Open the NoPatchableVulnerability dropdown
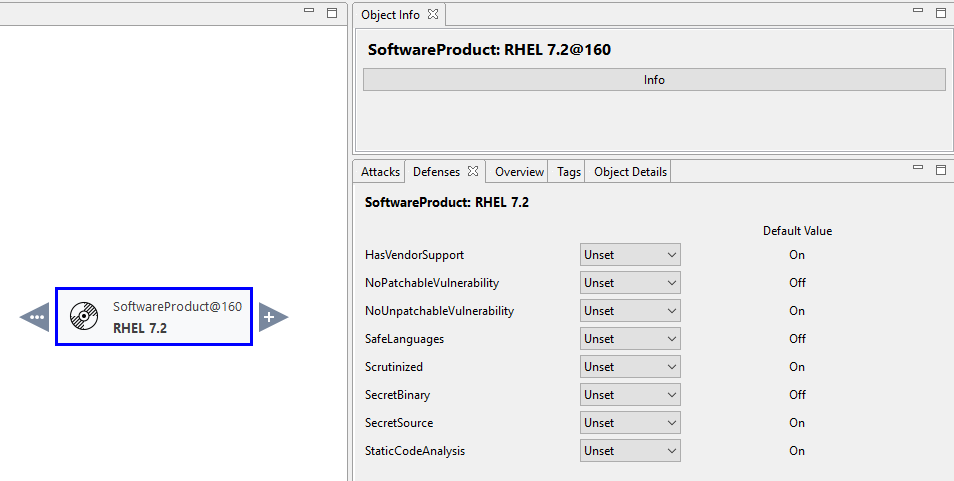This screenshot has width=954, height=481. [630, 283]
